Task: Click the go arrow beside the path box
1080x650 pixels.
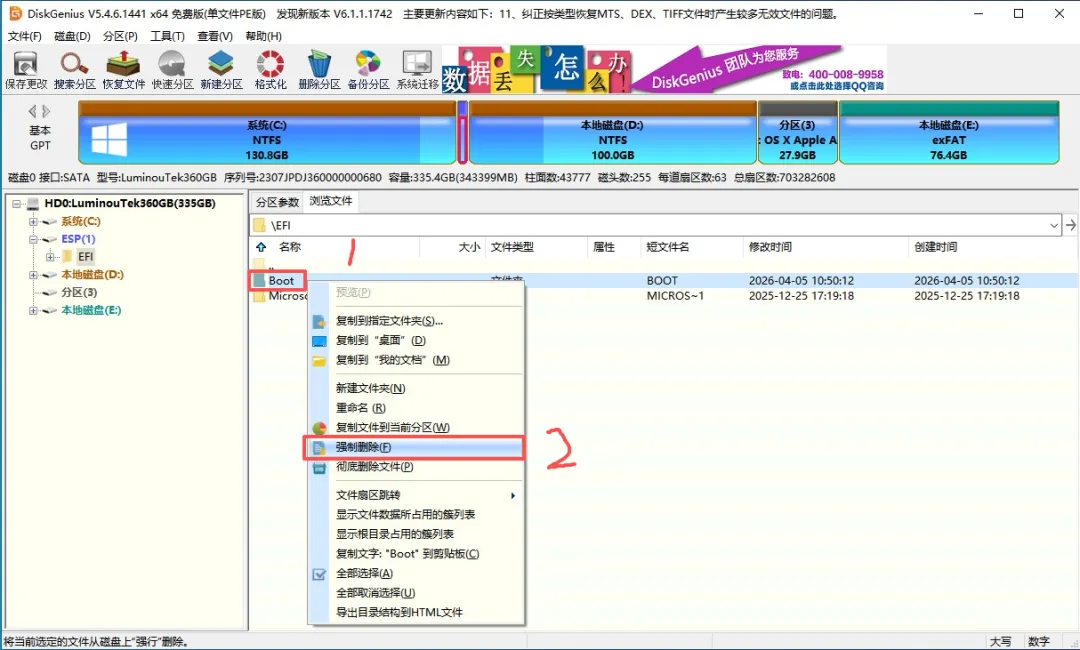Action: (x=1070, y=225)
